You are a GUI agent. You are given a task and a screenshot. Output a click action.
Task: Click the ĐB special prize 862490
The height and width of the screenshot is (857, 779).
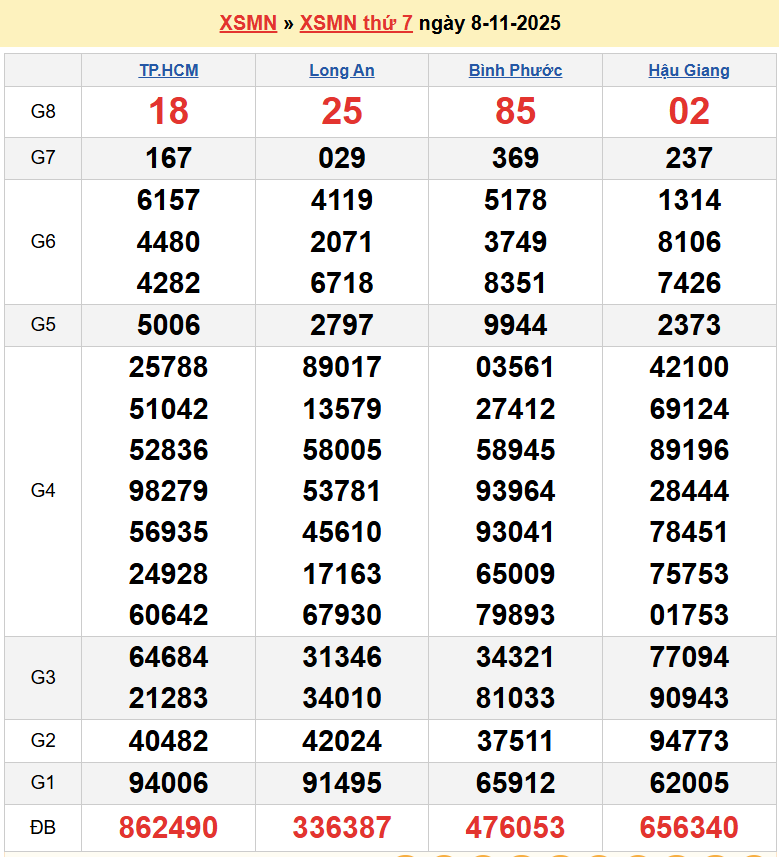point(168,827)
